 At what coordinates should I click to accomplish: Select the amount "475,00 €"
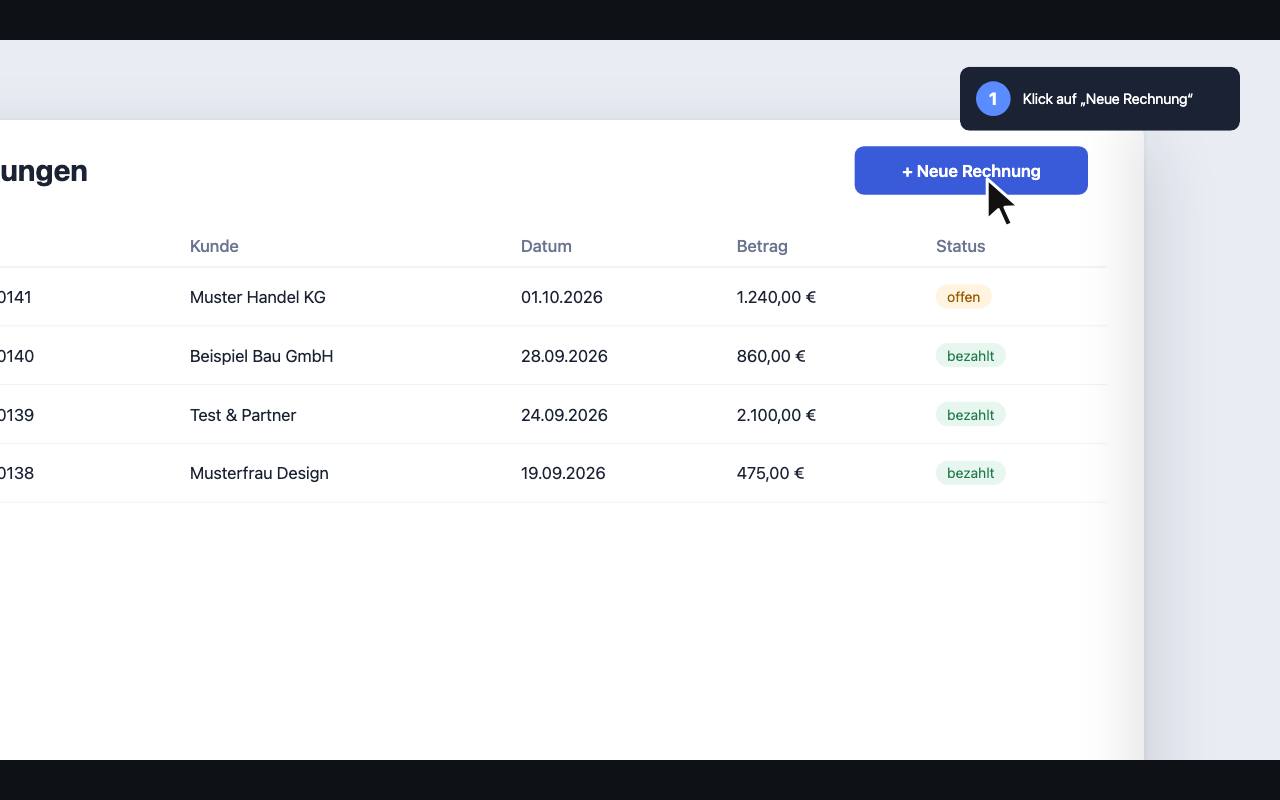pos(770,473)
